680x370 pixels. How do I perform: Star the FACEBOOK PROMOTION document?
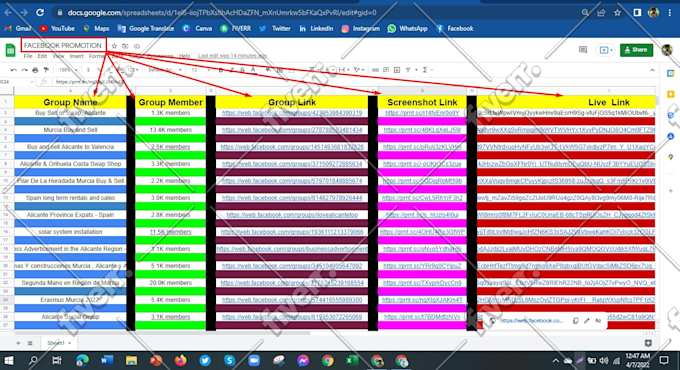click(114, 46)
